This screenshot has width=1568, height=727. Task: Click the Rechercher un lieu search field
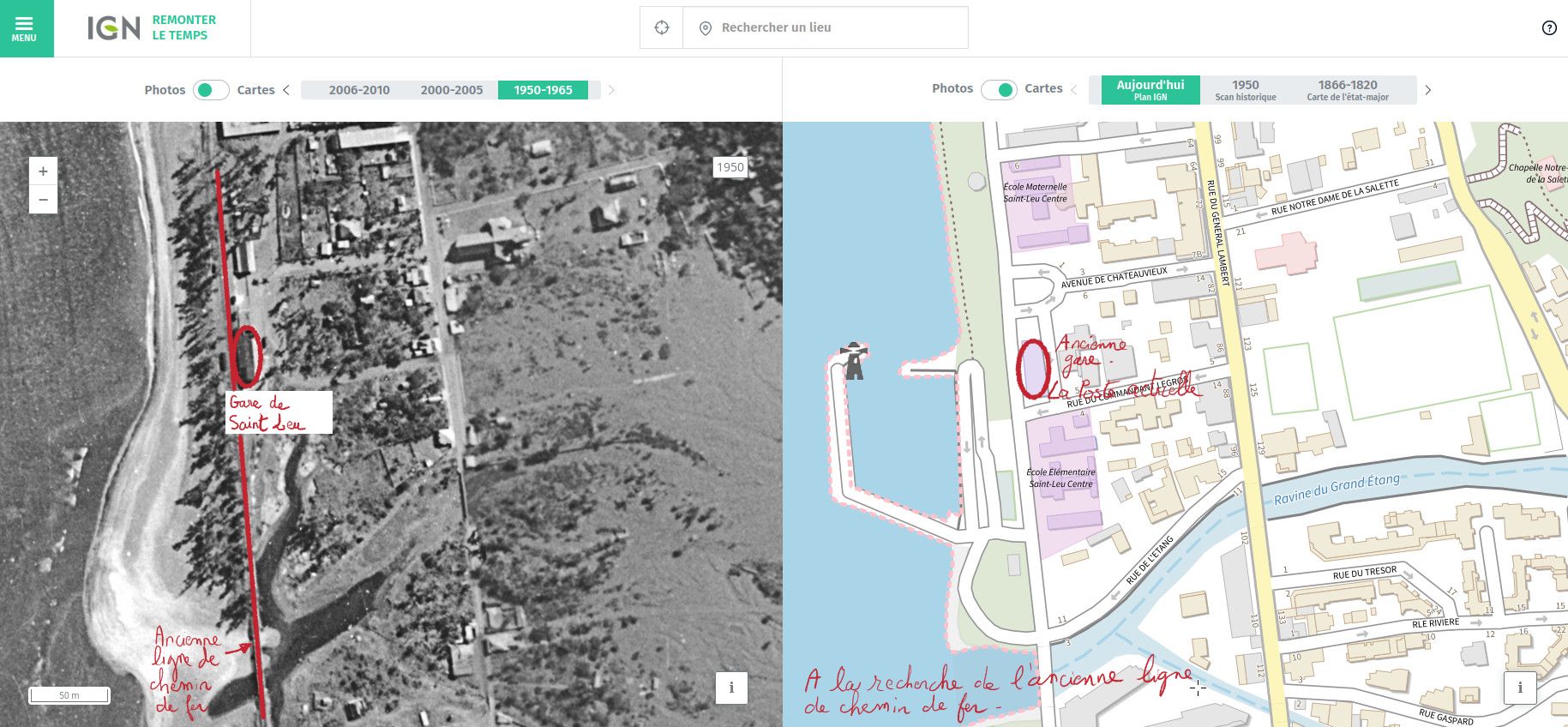(825, 27)
